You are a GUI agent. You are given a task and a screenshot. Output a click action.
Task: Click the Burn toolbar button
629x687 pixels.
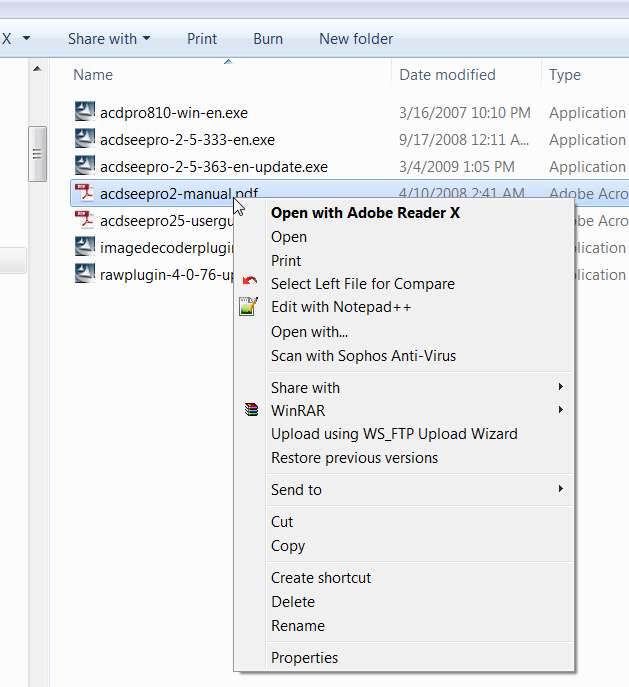268,39
